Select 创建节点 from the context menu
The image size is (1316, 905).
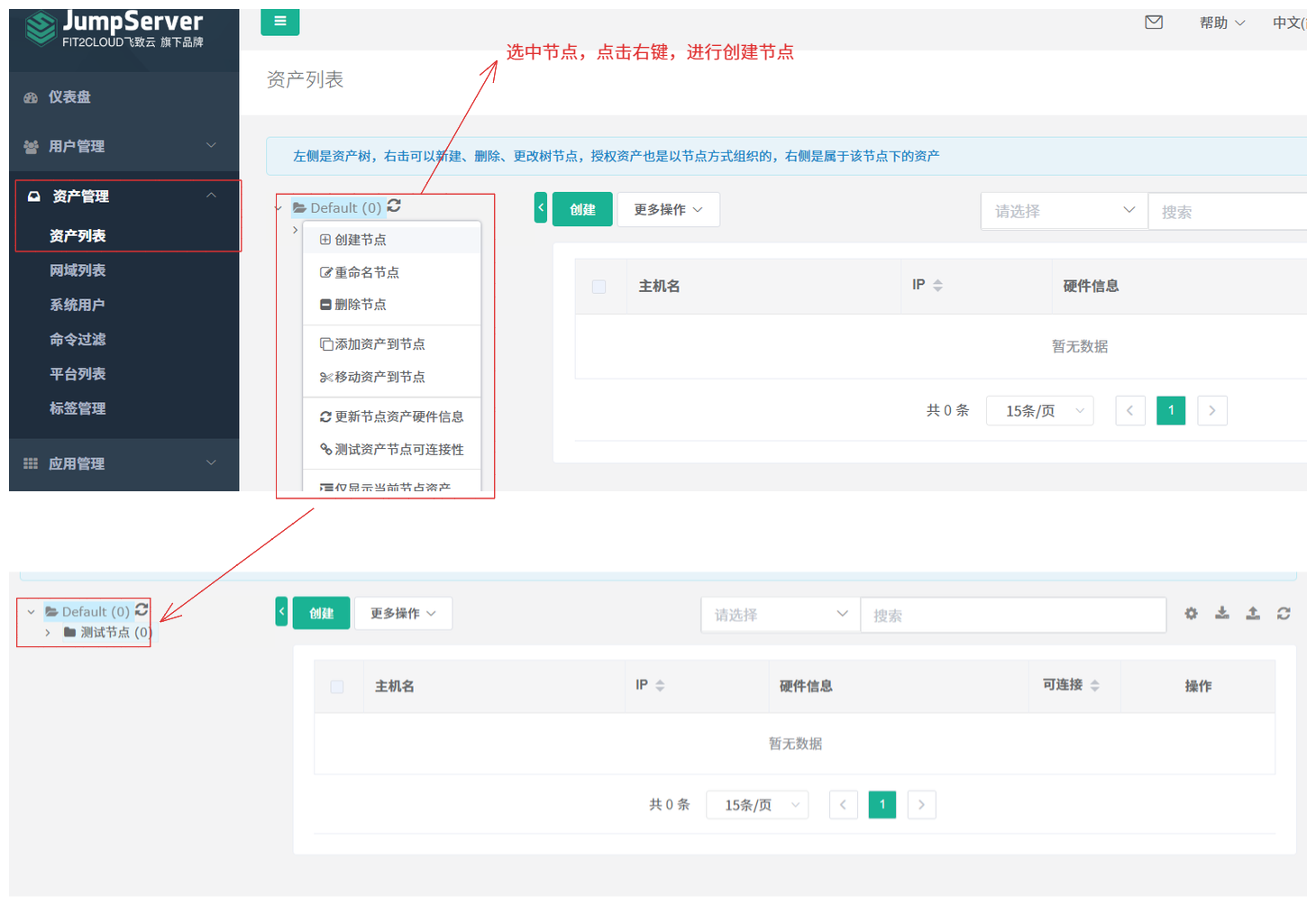pos(361,240)
